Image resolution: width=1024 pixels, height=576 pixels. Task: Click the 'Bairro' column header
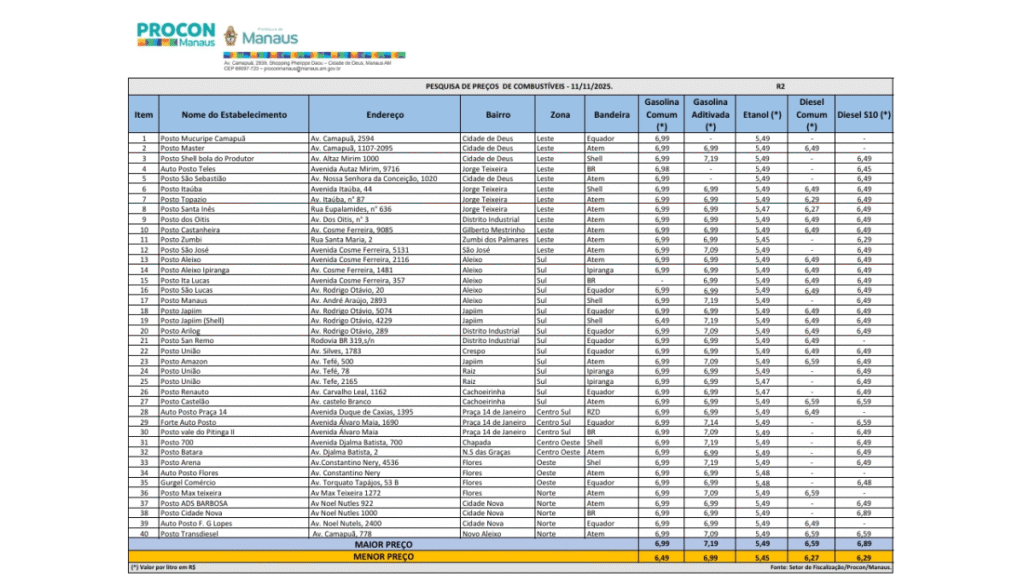click(497, 115)
